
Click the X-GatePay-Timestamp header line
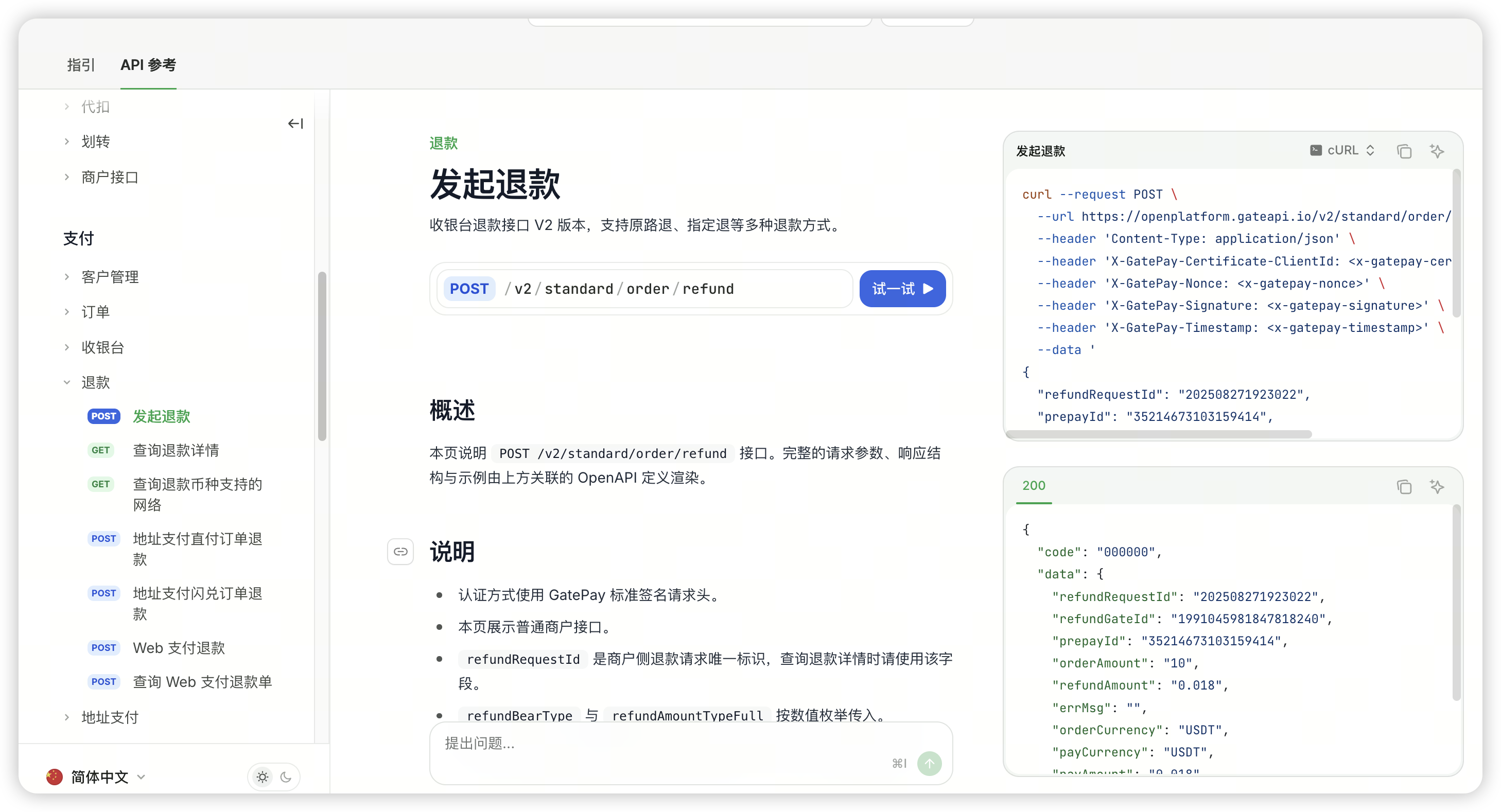click(1241, 327)
